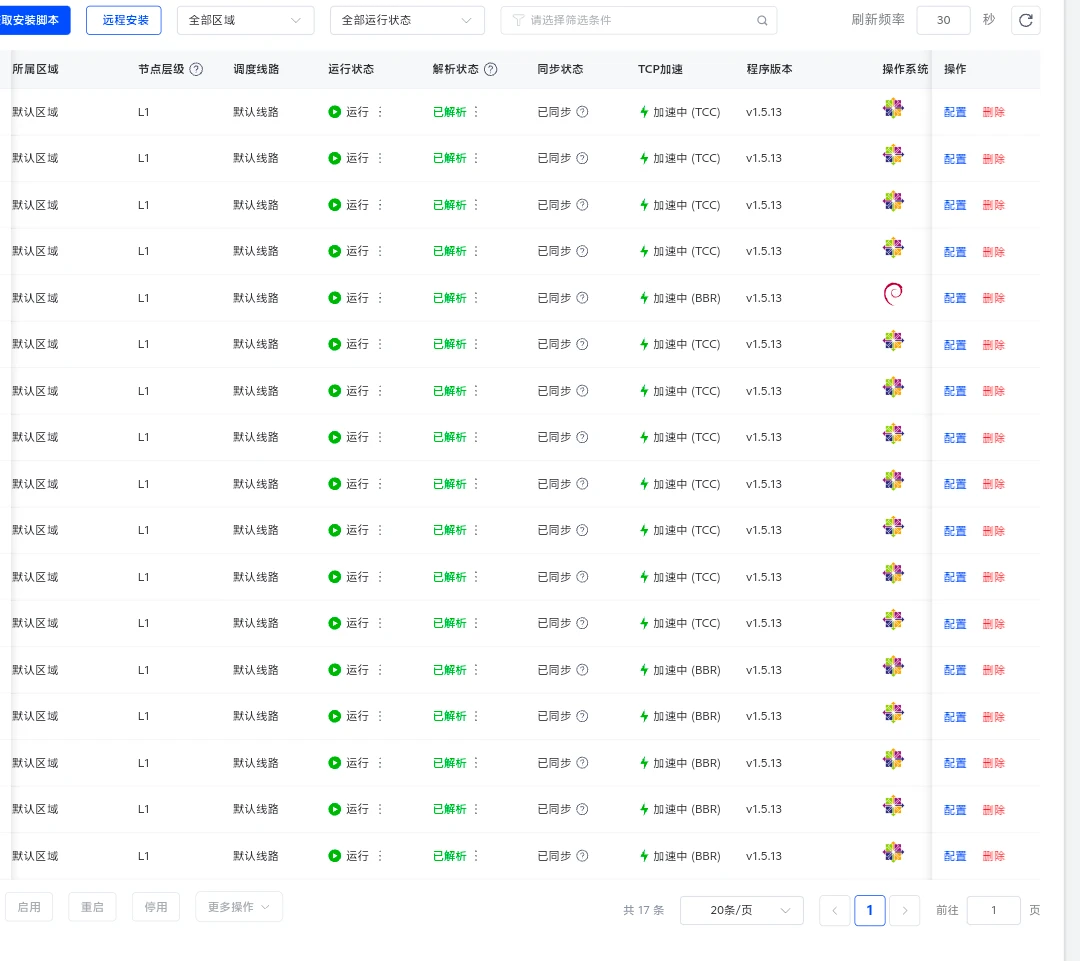
Task: Click the 刷新频率 seconds input field
Action: (942, 20)
